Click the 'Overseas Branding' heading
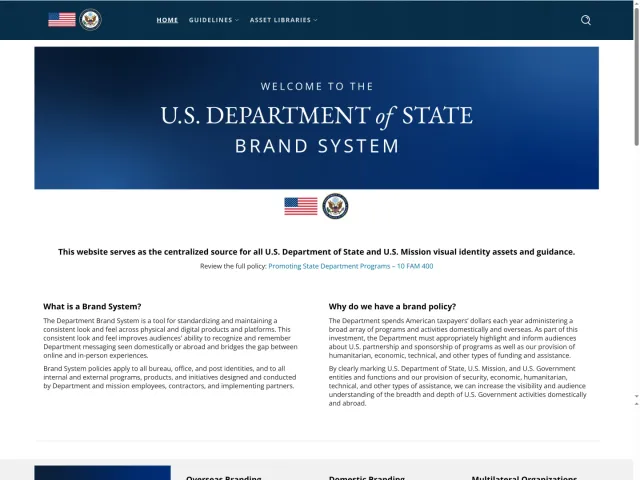The width and height of the screenshot is (640, 480). (x=224, y=477)
